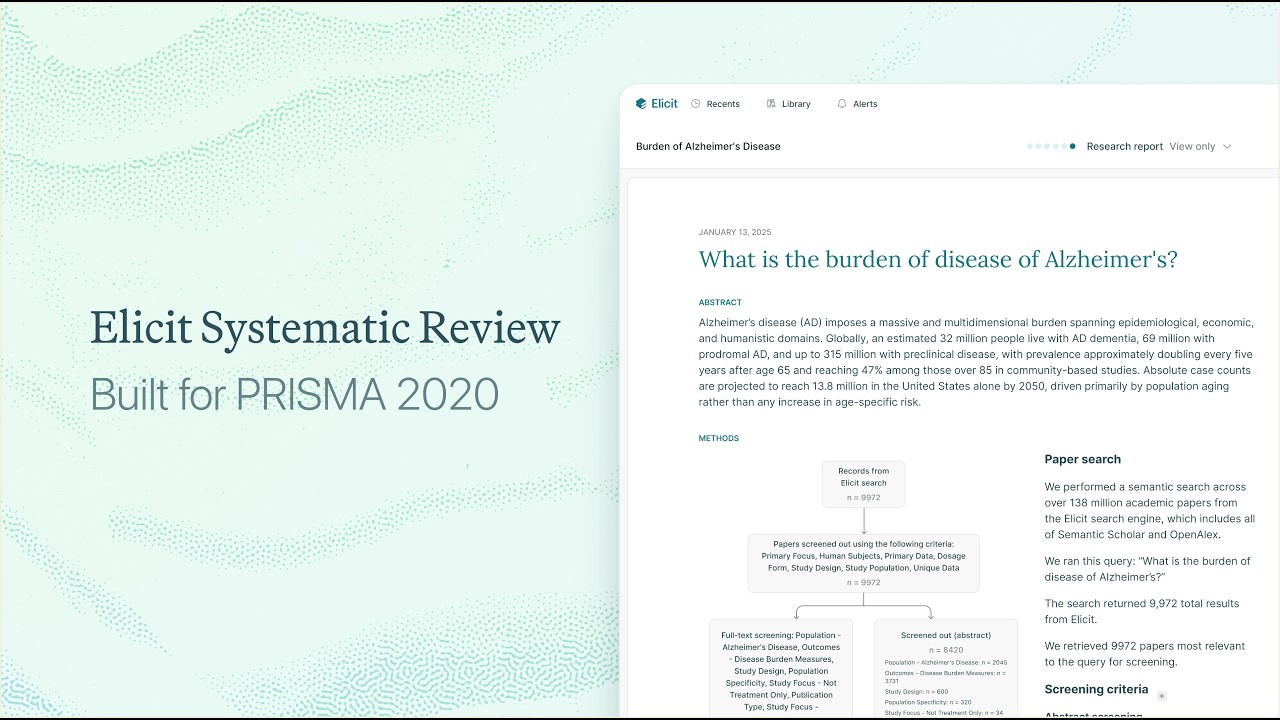This screenshot has width=1280, height=720.
Task: Click the active last progress step dot
Action: click(1073, 146)
